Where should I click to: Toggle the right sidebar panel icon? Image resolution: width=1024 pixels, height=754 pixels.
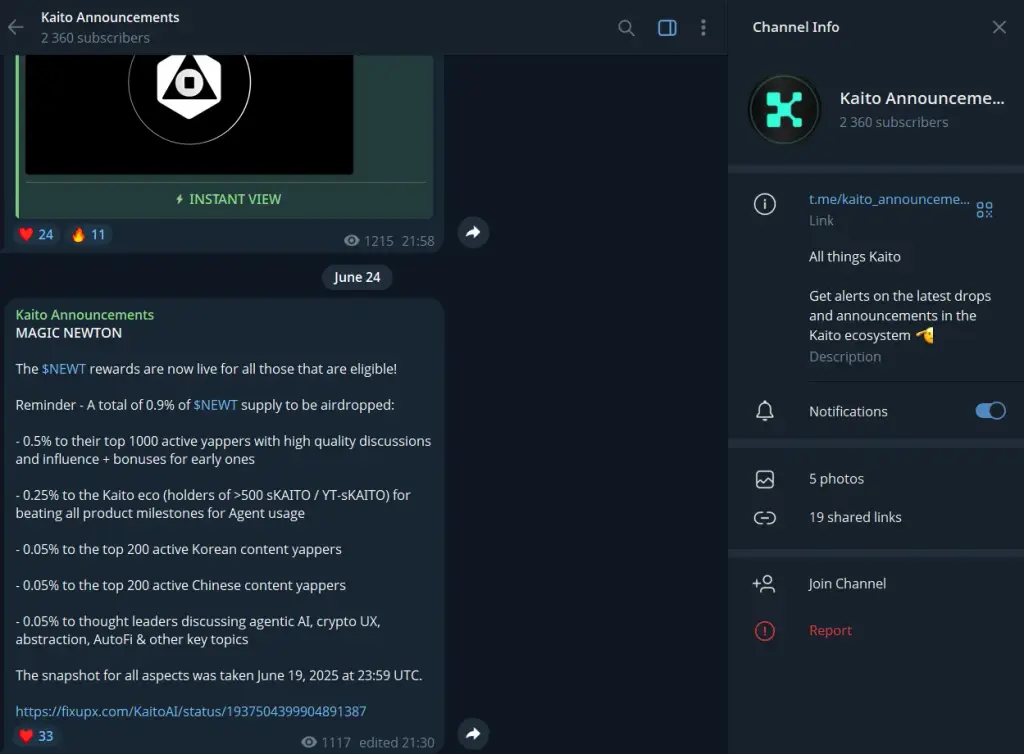click(667, 27)
